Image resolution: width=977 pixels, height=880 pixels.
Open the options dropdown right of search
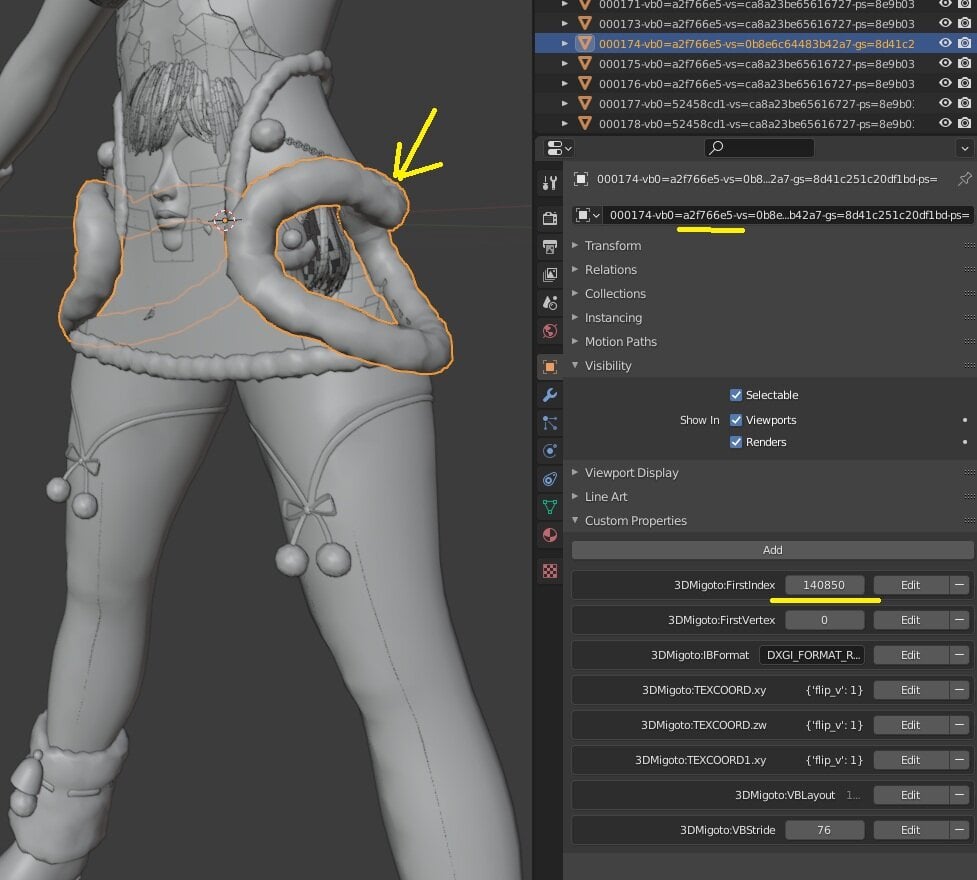point(965,148)
